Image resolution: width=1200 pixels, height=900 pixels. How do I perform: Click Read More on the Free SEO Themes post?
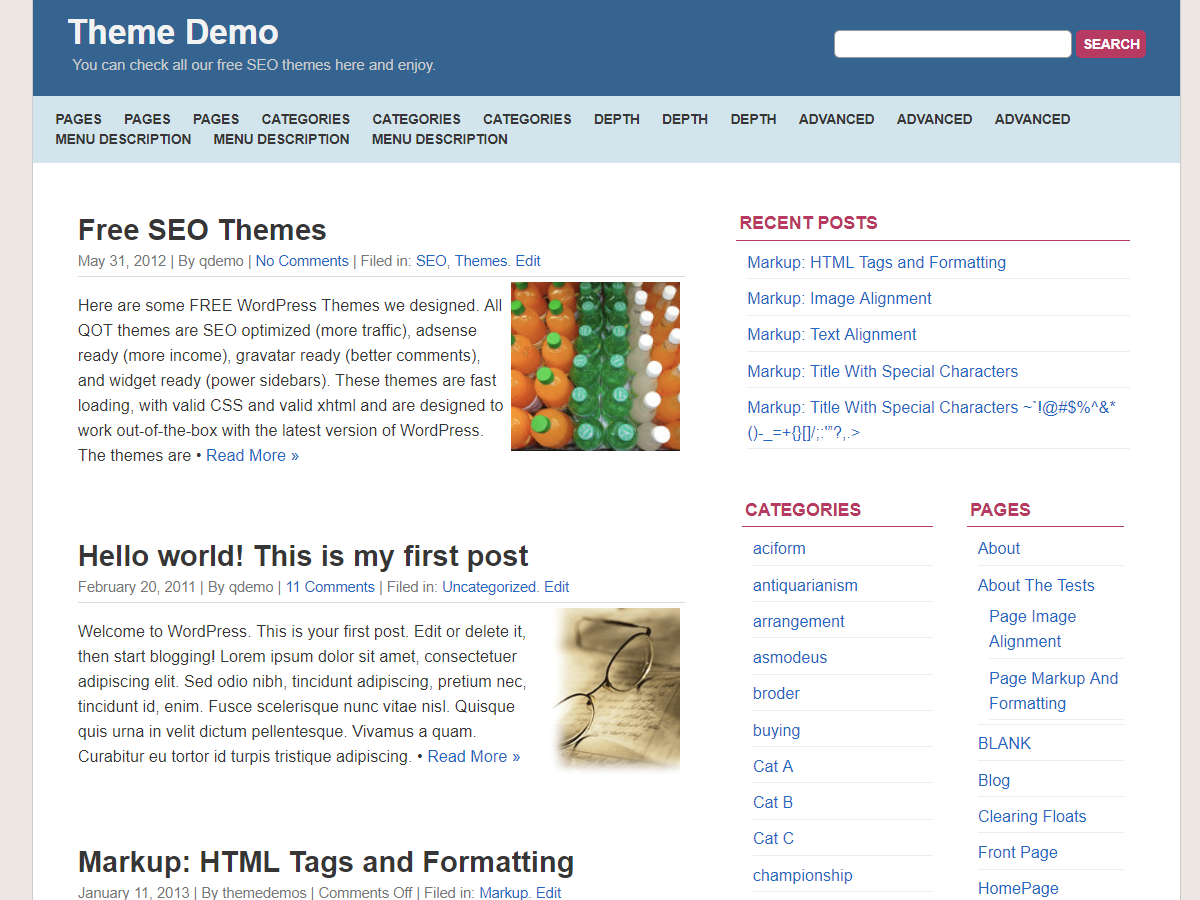point(252,455)
